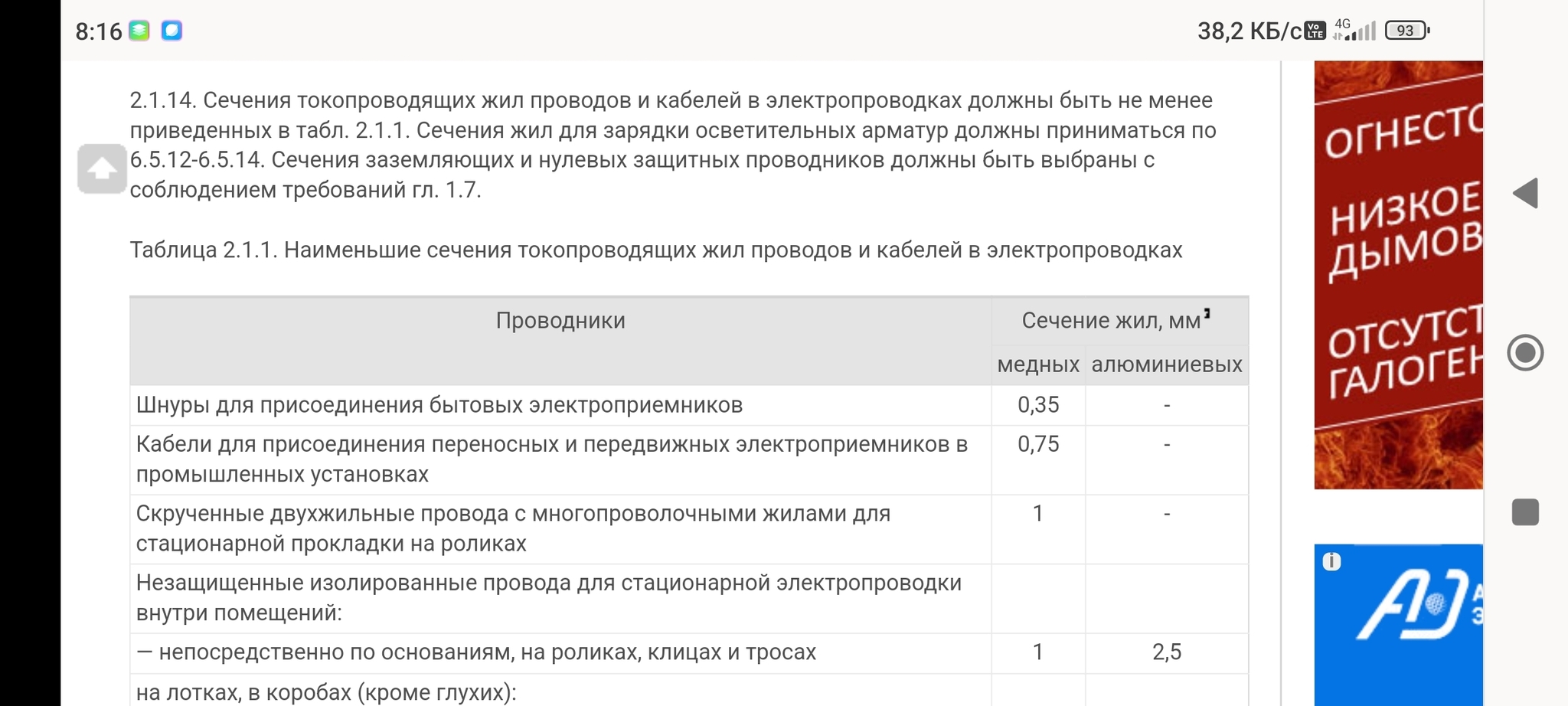Tap the 'медных' column subheader
The width and height of the screenshot is (1568, 706).
point(1038,364)
